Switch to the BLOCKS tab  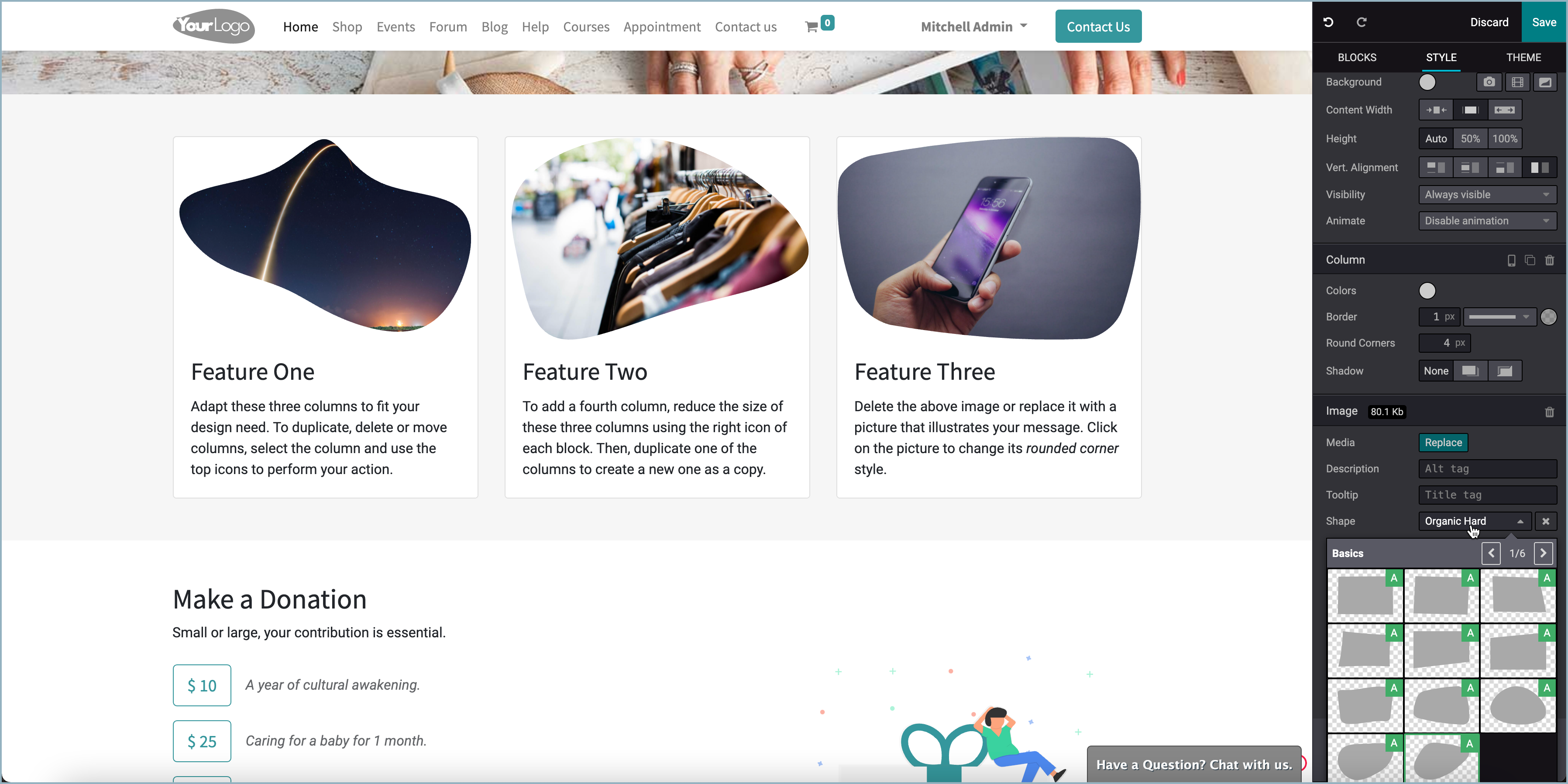coord(1357,57)
